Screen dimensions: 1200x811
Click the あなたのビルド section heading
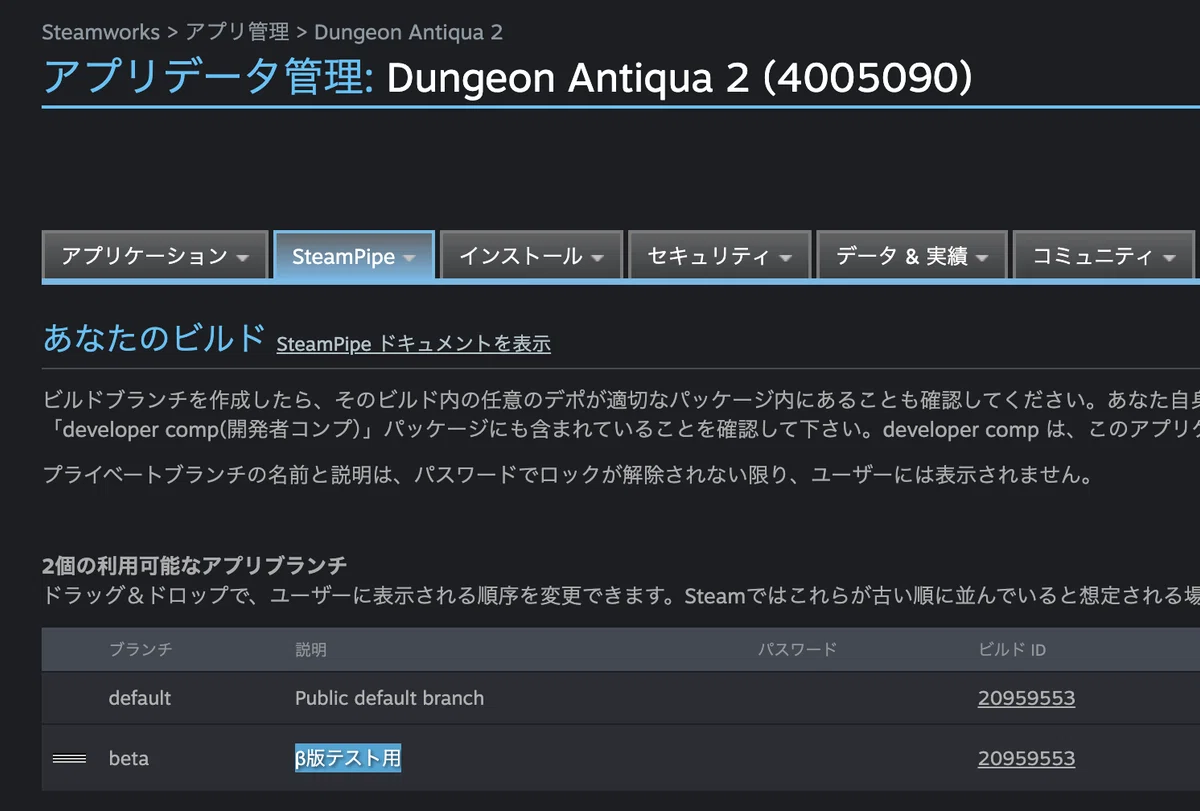pos(154,338)
